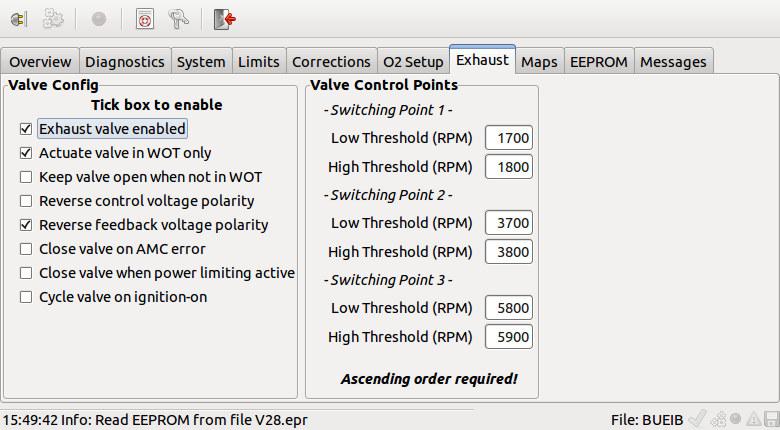Disable the Exhaust valve enabled checkbox
The image size is (780, 430).
26,129
